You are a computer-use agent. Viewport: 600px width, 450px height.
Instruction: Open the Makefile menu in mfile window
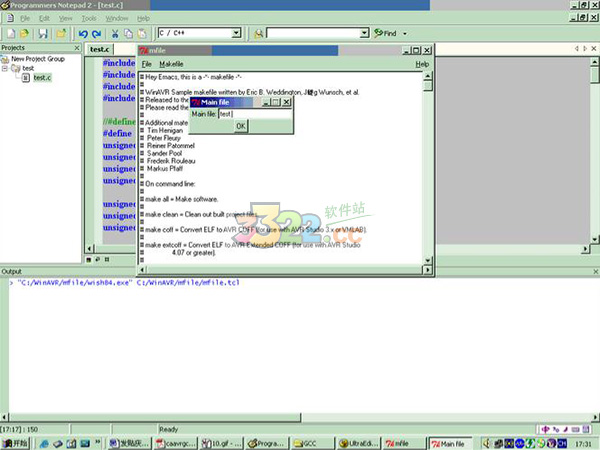tap(171, 64)
